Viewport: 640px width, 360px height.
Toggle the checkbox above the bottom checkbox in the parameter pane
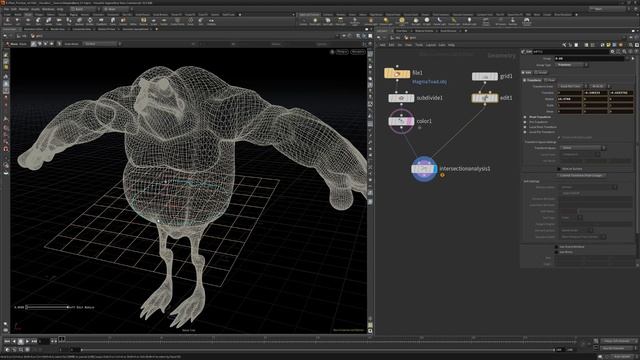pos(556,247)
